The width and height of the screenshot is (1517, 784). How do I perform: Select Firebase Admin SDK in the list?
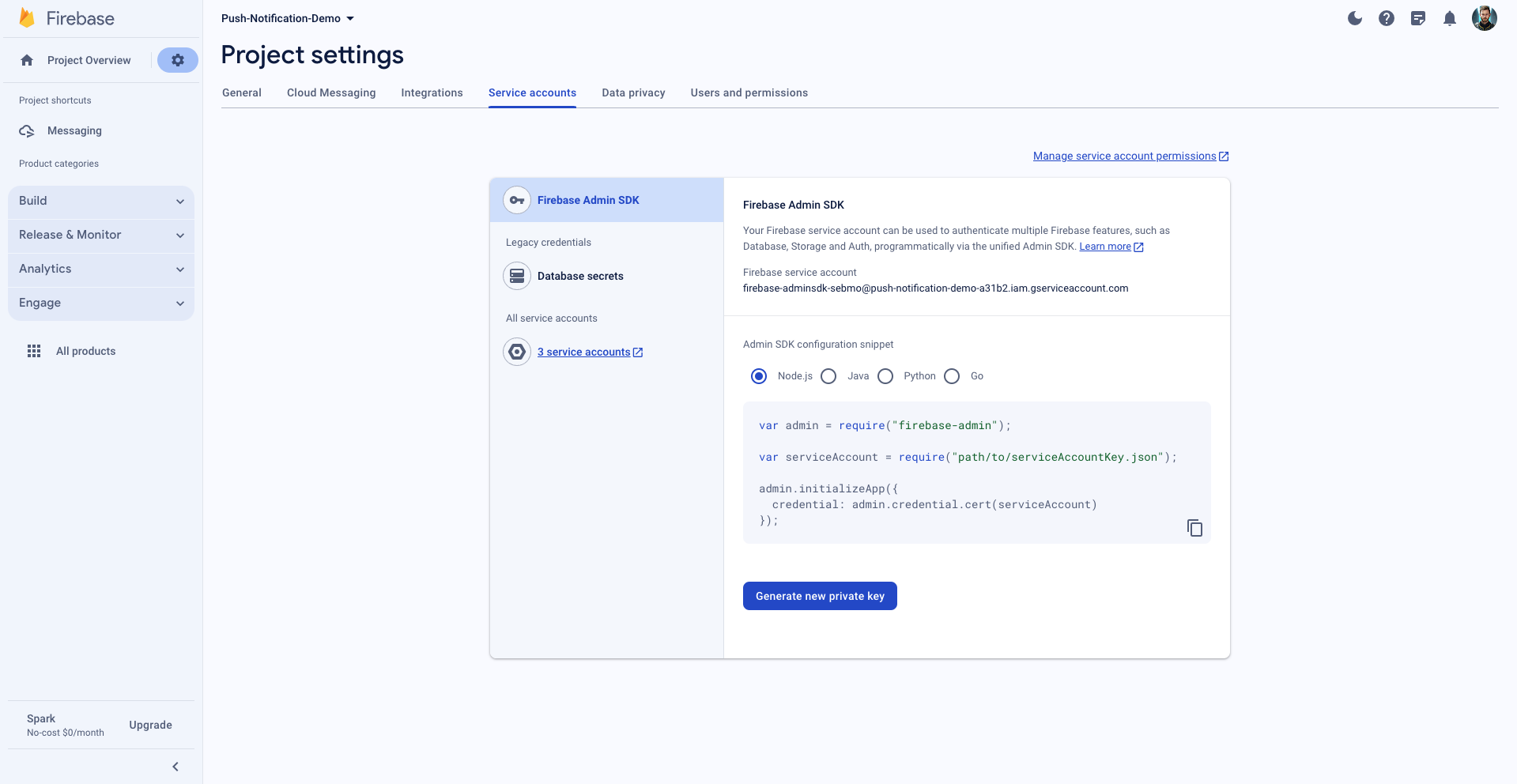tap(606, 200)
